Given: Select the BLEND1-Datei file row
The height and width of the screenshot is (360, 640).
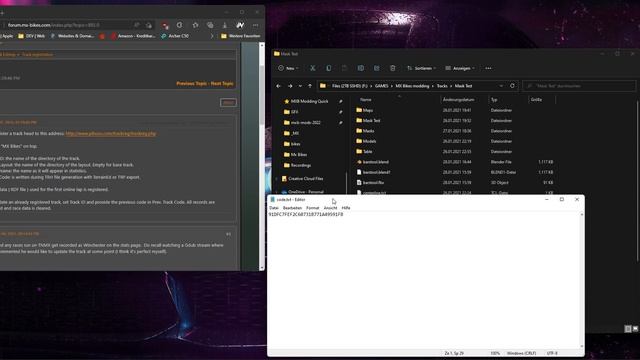Looking at the screenshot, I should tap(454, 172).
